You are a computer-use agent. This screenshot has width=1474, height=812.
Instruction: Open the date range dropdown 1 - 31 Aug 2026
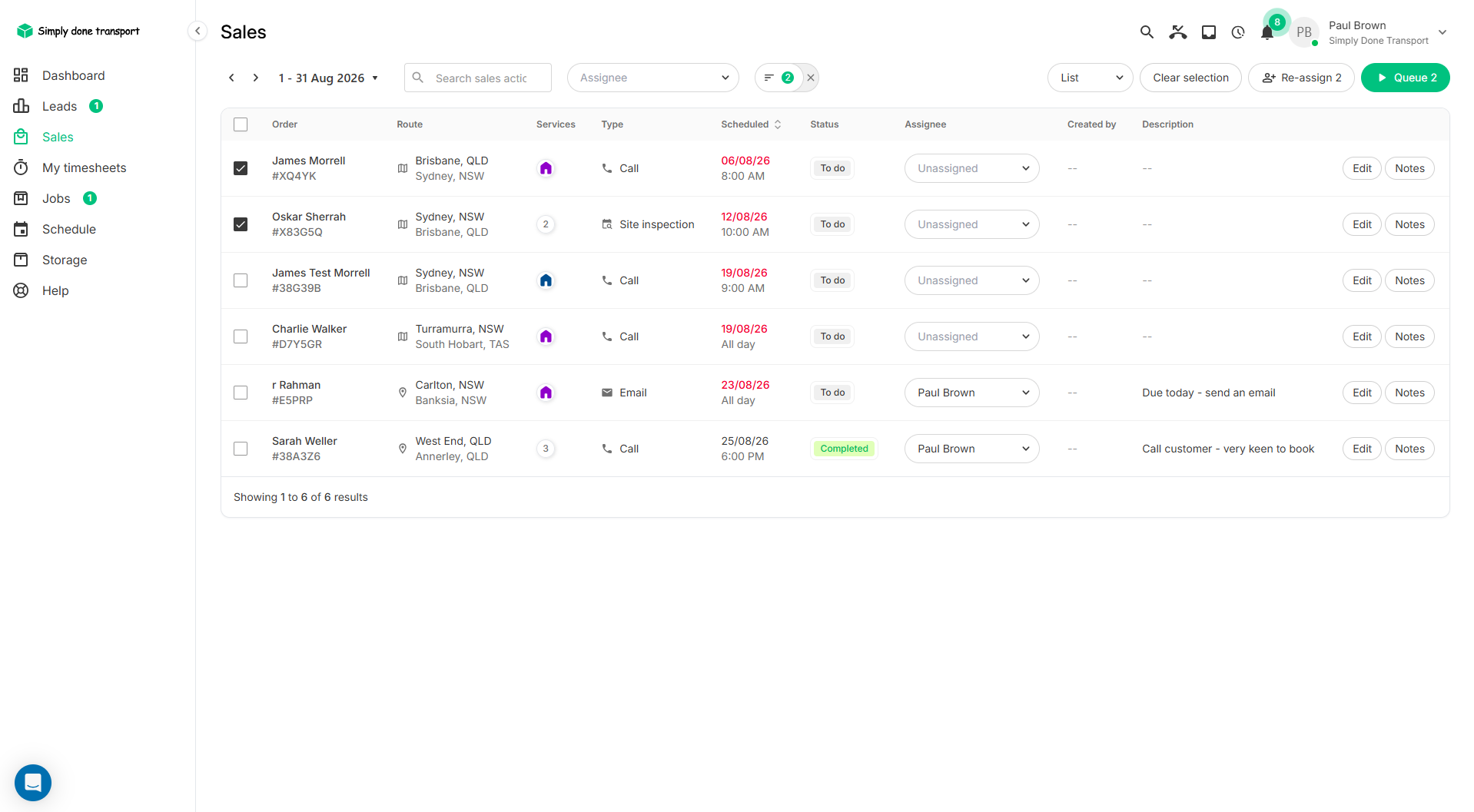(328, 78)
